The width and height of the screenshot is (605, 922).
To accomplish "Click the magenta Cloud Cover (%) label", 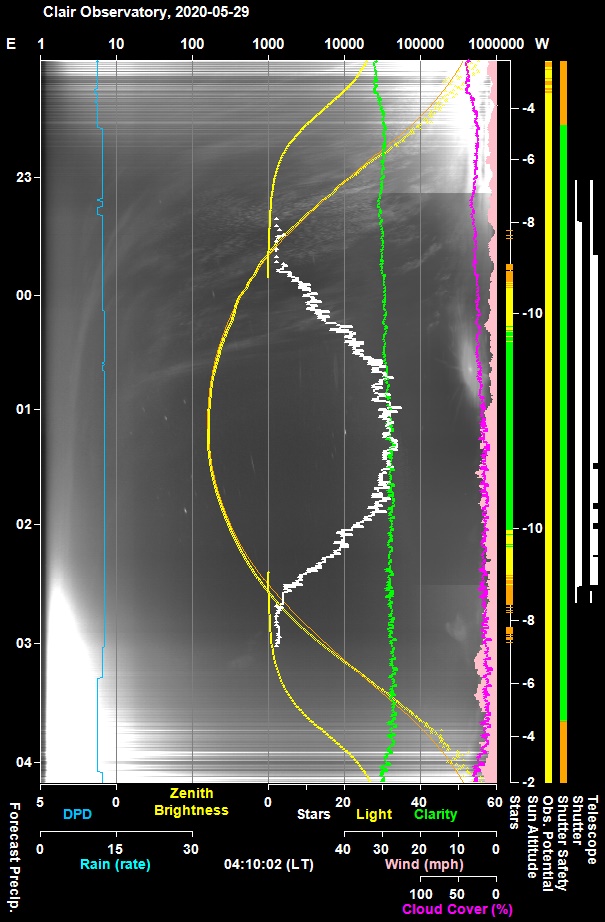I will point(457,909).
